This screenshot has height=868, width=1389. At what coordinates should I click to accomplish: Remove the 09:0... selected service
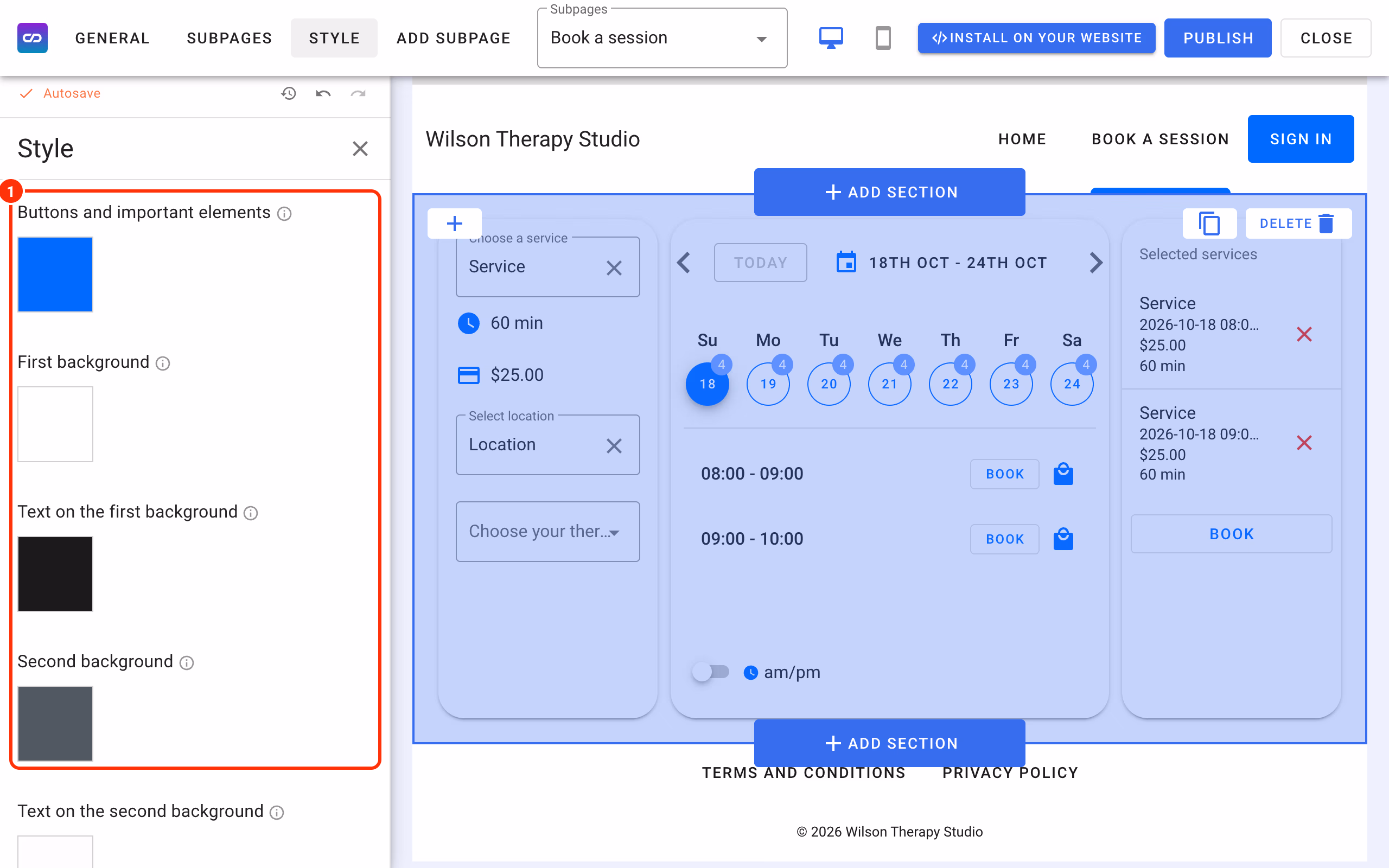(1304, 443)
